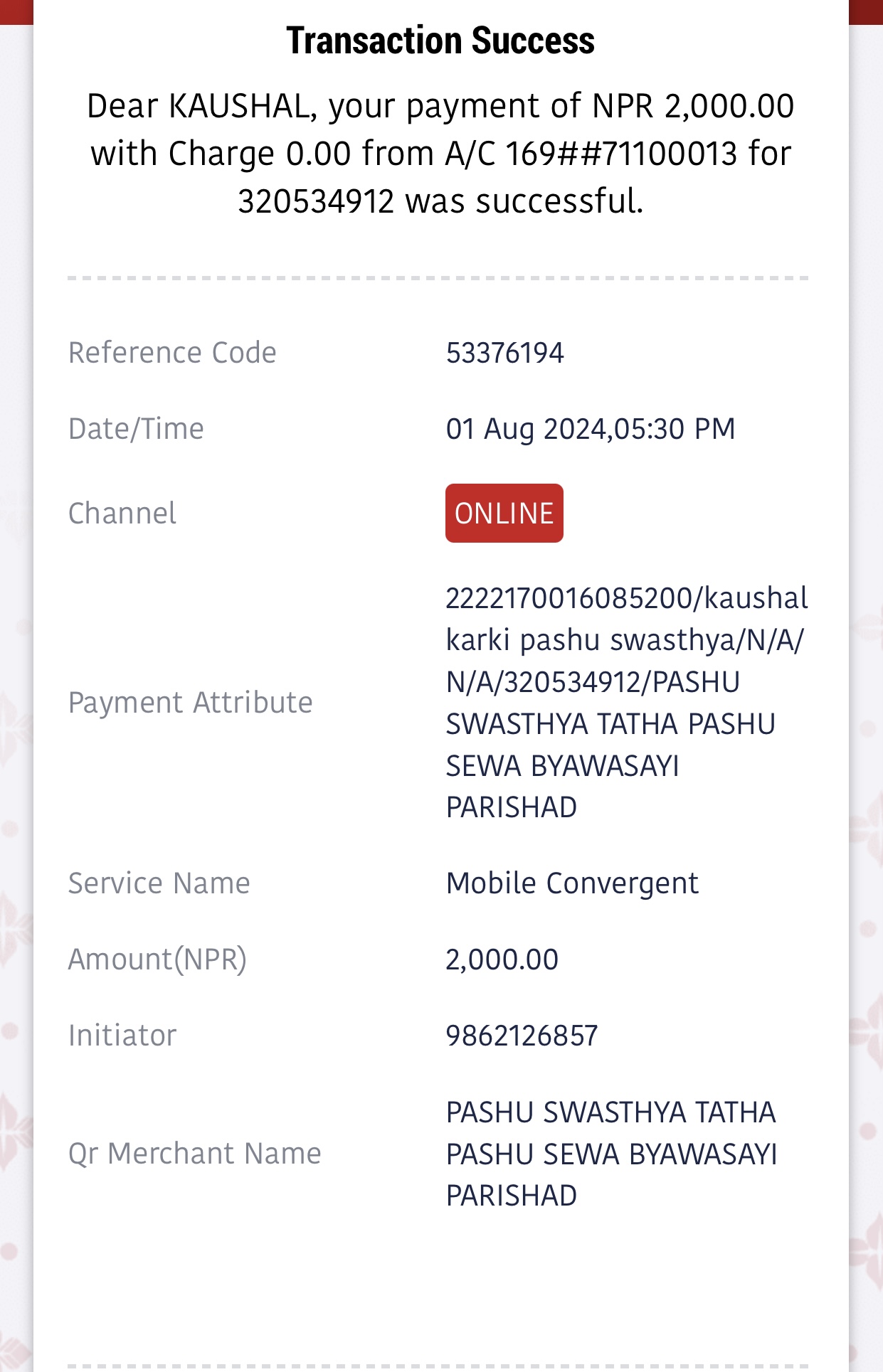Tap the Payment Attribute details text

point(626,703)
